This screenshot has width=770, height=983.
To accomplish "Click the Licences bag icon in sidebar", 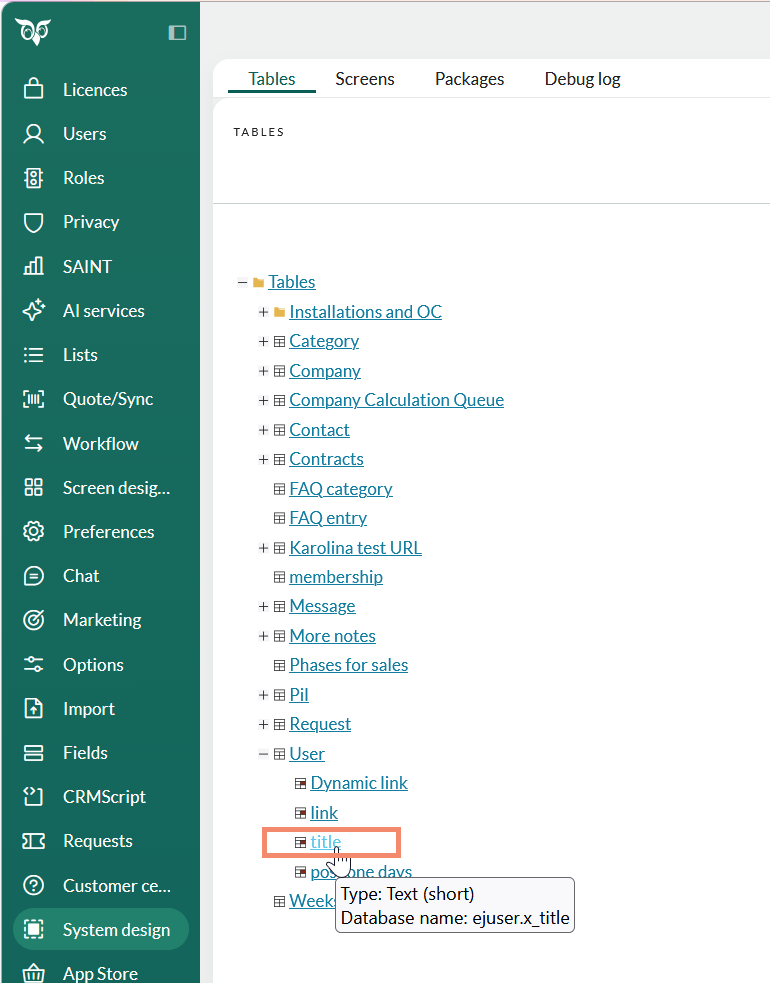I will pos(34,89).
